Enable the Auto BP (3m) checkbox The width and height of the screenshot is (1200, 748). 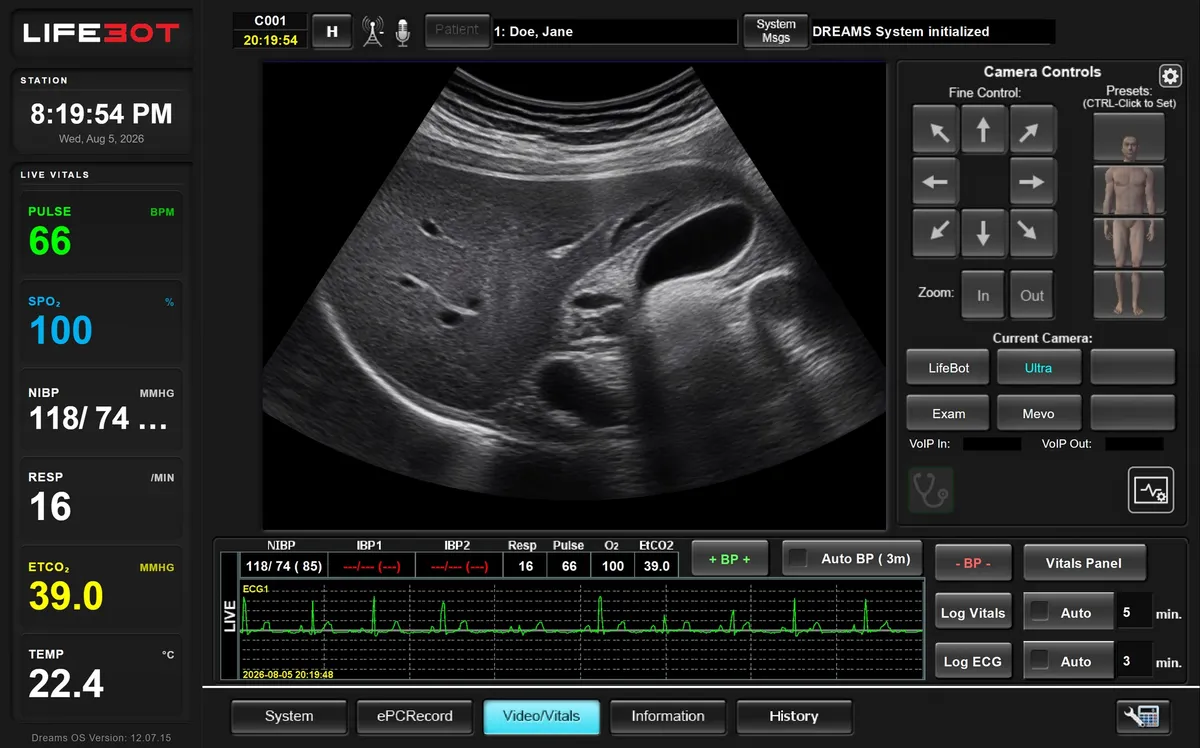click(797, 559)
